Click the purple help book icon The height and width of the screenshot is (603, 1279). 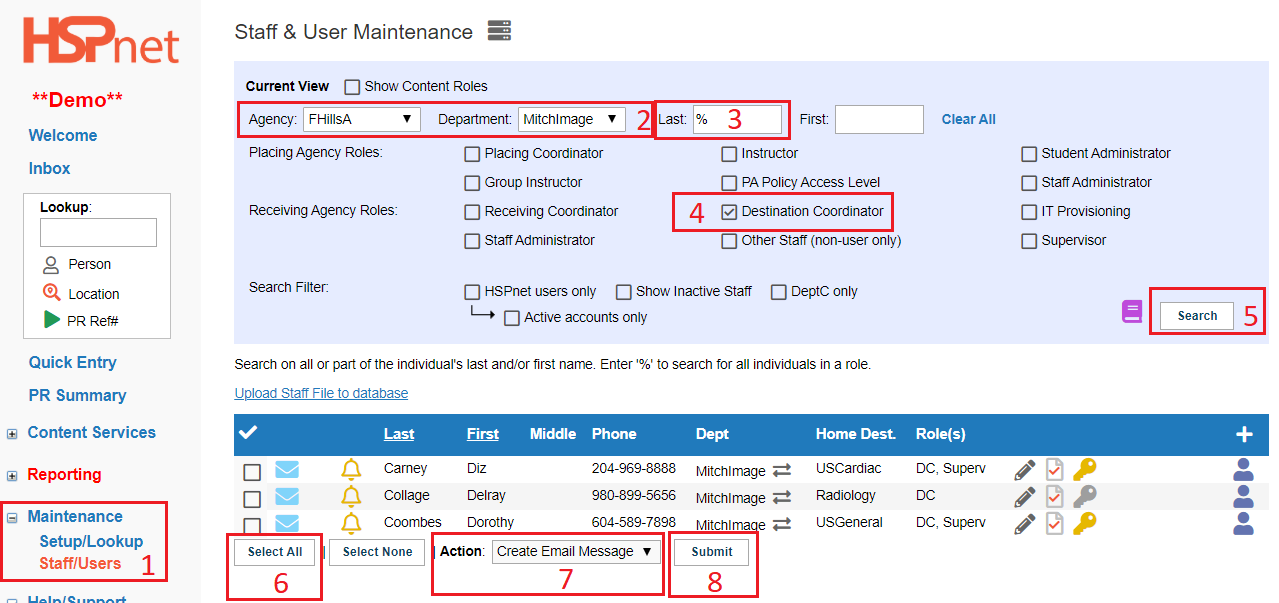(1132, 312)
